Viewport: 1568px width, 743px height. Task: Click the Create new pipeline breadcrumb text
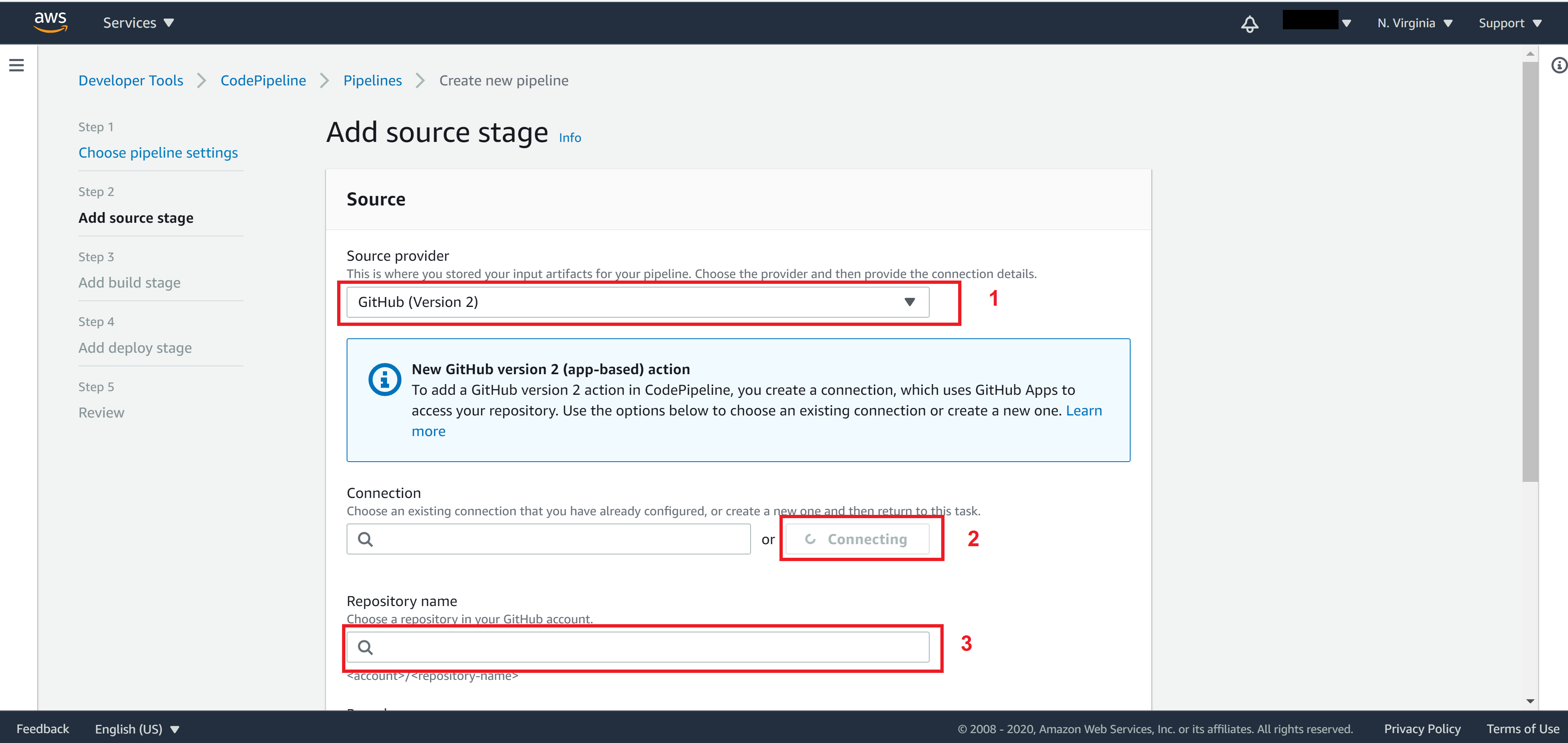(x=504, y=80)
